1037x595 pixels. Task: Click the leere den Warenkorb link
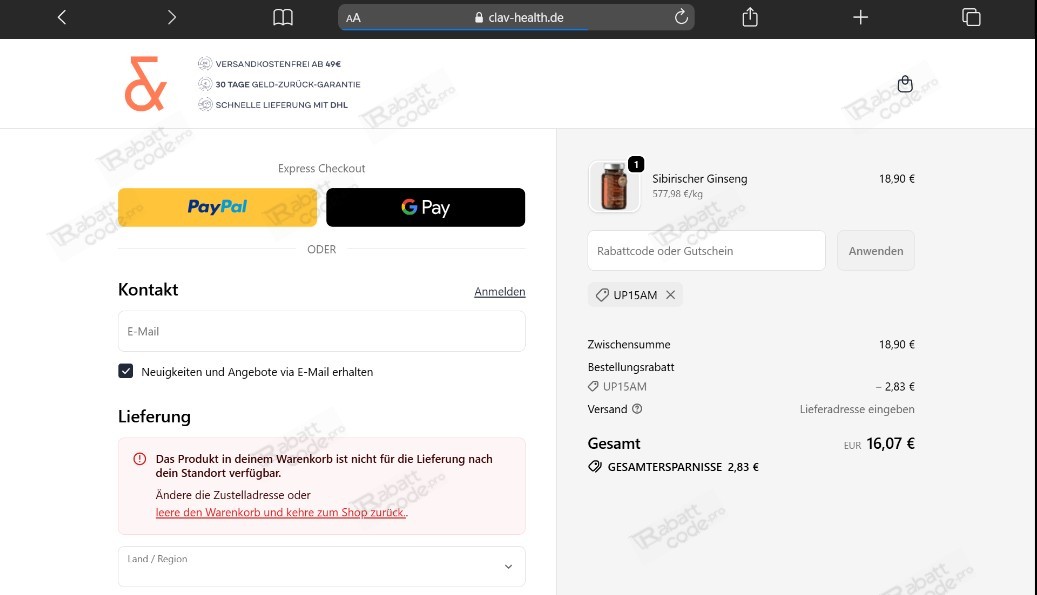tap(280, 512)
